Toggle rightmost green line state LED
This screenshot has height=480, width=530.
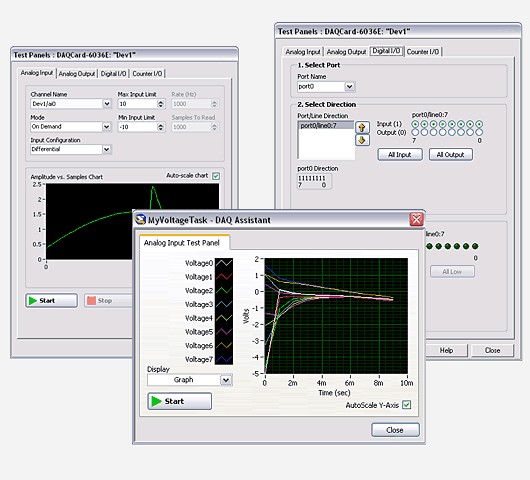tap(475, 246)
